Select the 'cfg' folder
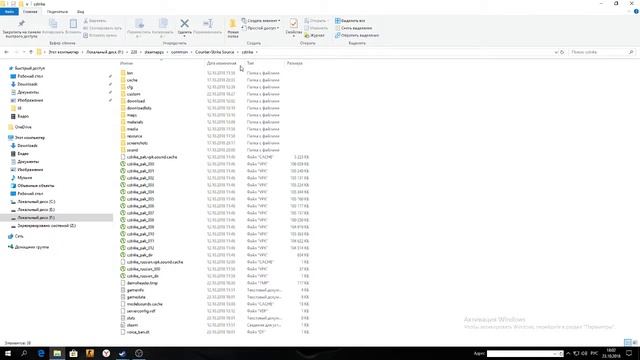 click(x=130, y=87)
